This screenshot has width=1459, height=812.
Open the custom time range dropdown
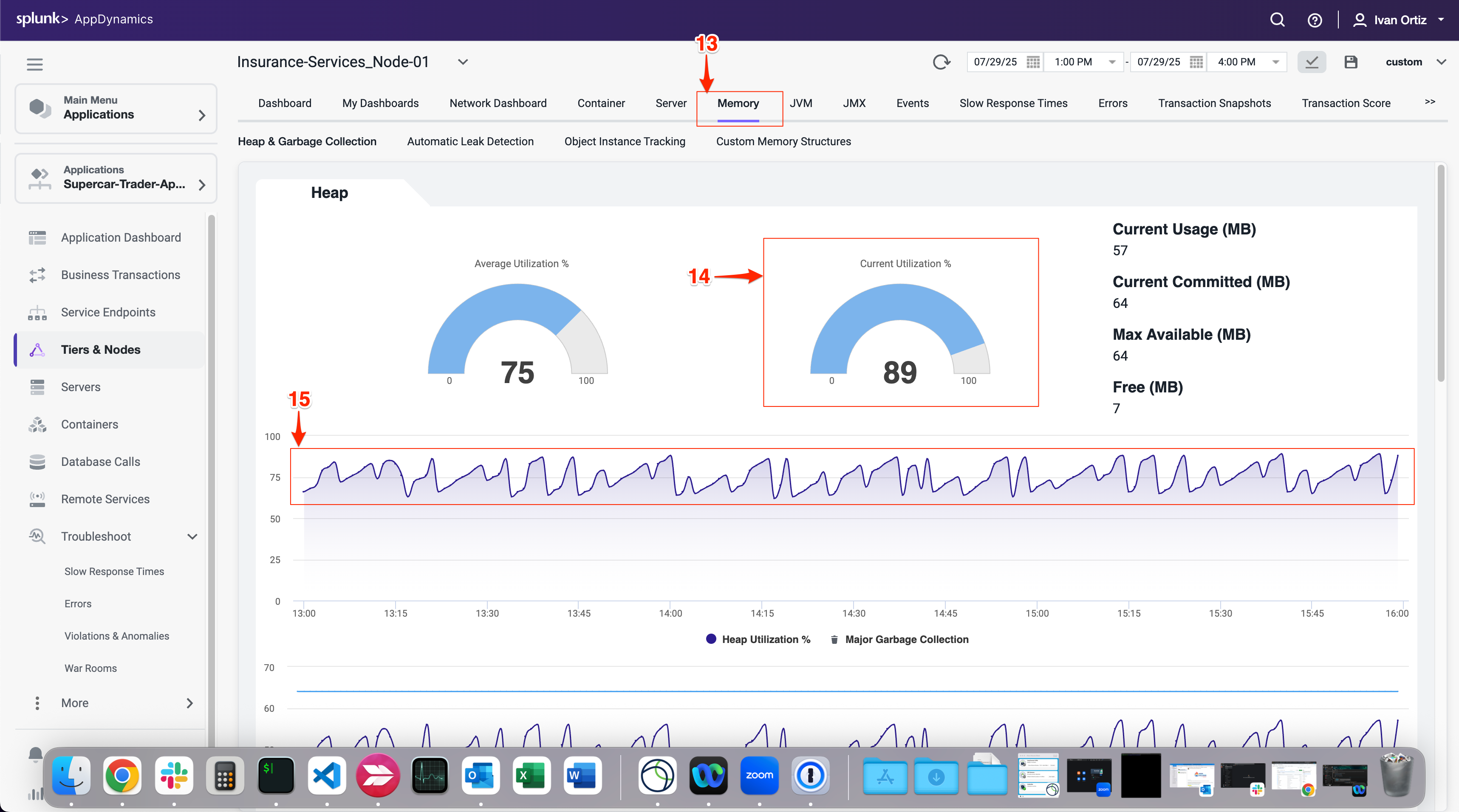click(x=1414, y=62)
